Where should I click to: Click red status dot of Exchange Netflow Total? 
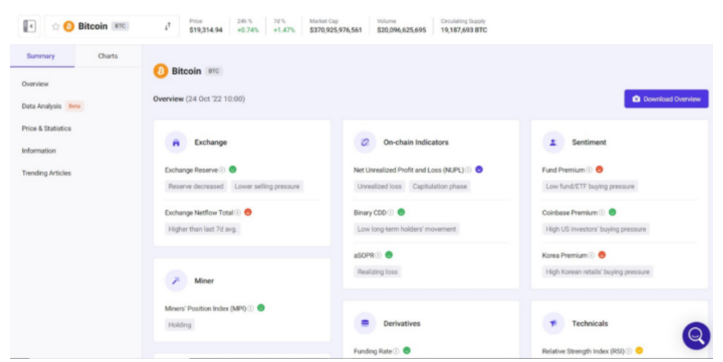[248, 212]
